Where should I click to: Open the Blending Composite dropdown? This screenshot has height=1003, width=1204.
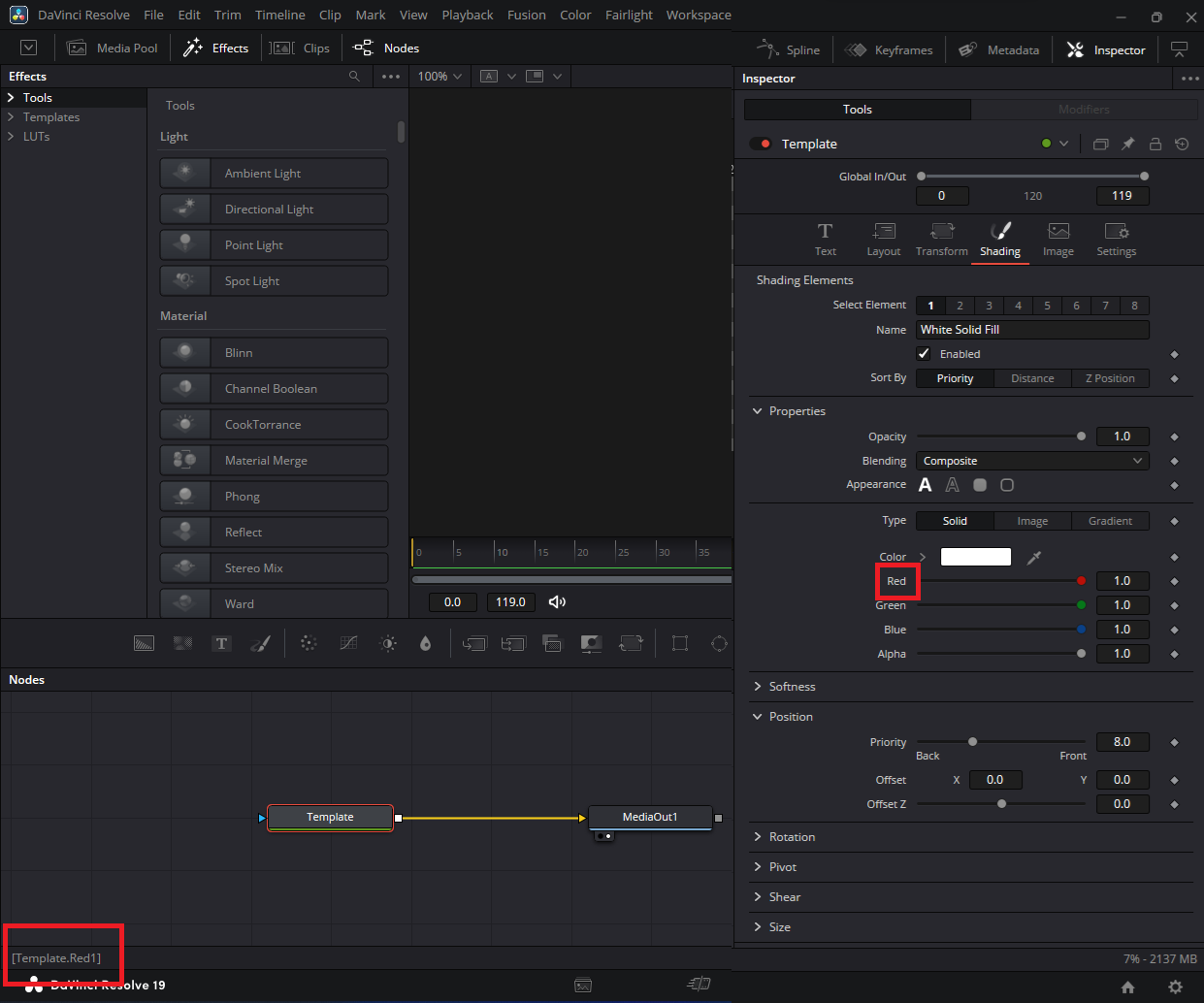coord(1031,461)
